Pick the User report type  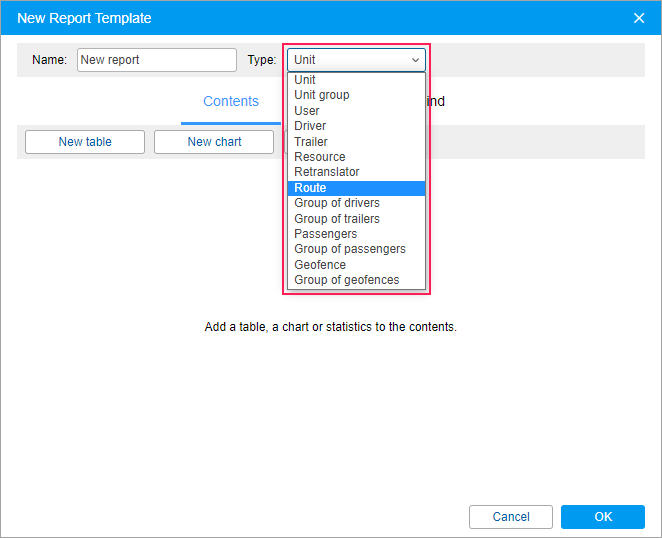pos(307,111)
